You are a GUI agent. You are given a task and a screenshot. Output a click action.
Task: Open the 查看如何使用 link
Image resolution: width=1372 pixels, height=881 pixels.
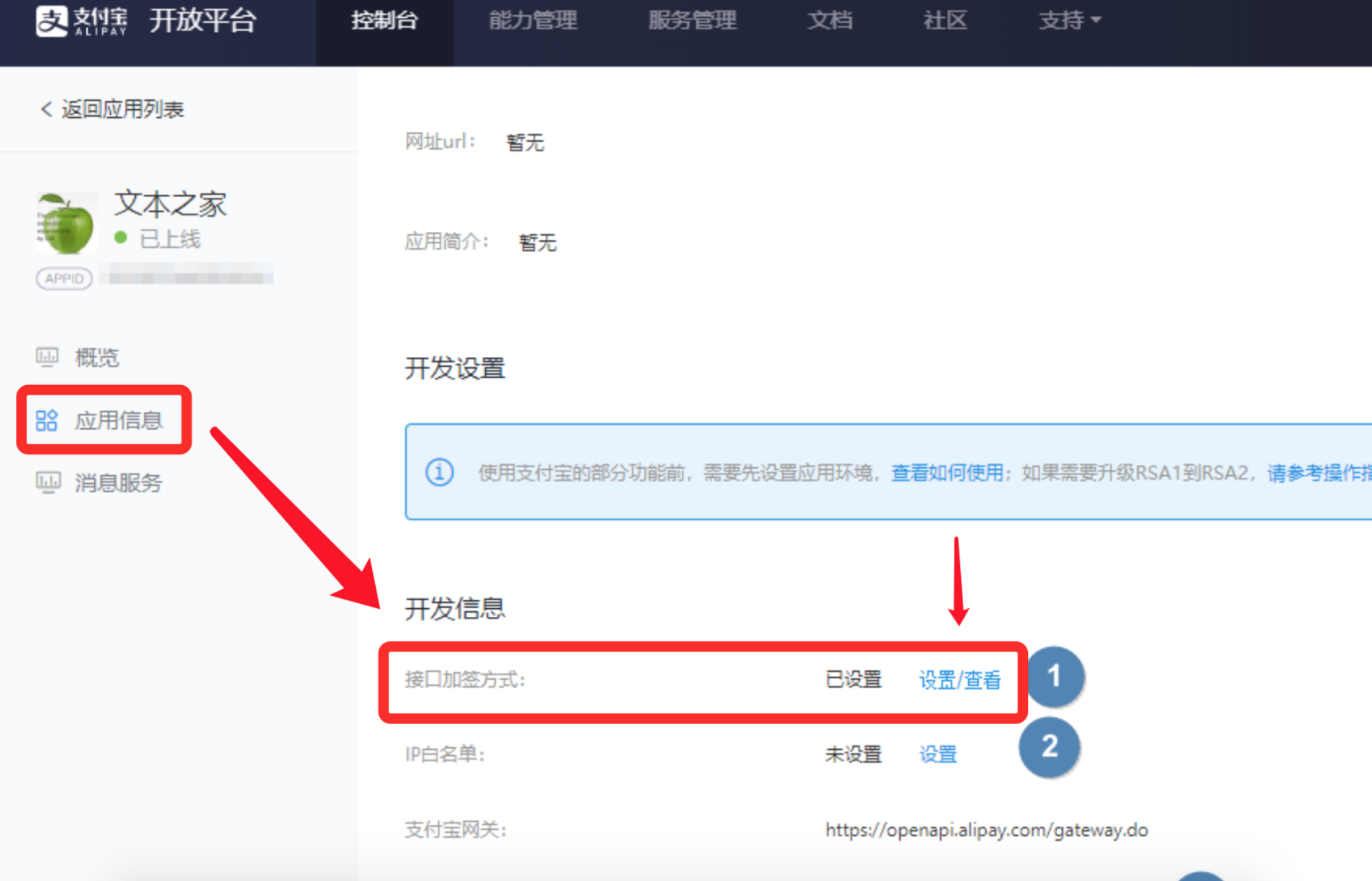tap(947, 472)
